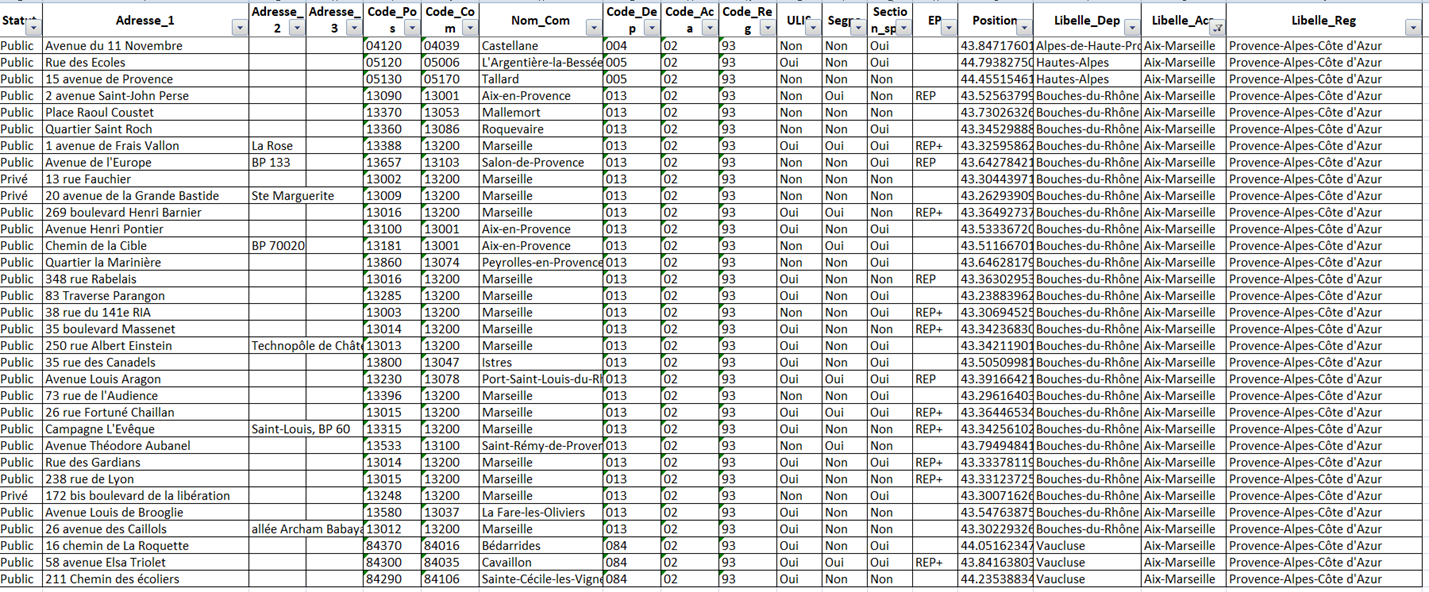The image size is (1429, 592).
Task: Open the Adresse_1 column filter dropdown
Action: [239, 29]
